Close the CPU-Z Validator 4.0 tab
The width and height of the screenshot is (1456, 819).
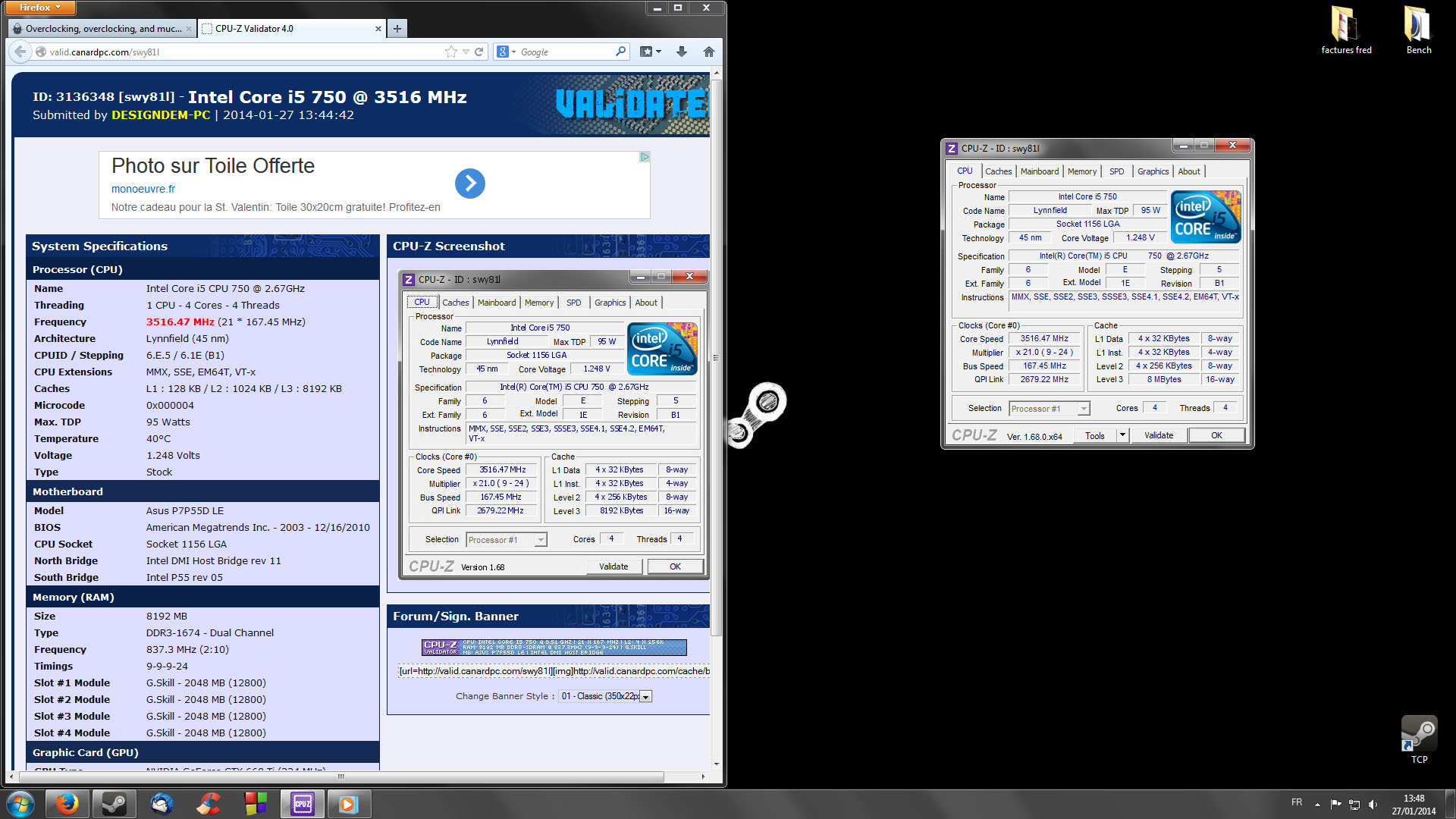coord(378,29)
